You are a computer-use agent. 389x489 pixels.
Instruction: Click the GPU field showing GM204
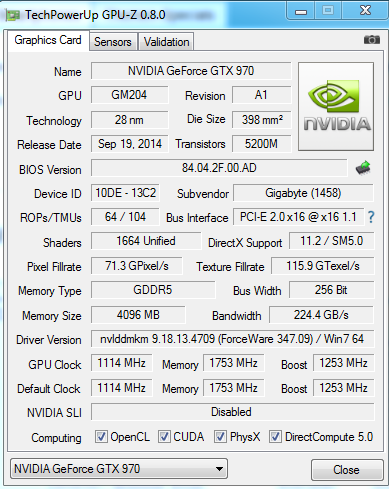129,95
